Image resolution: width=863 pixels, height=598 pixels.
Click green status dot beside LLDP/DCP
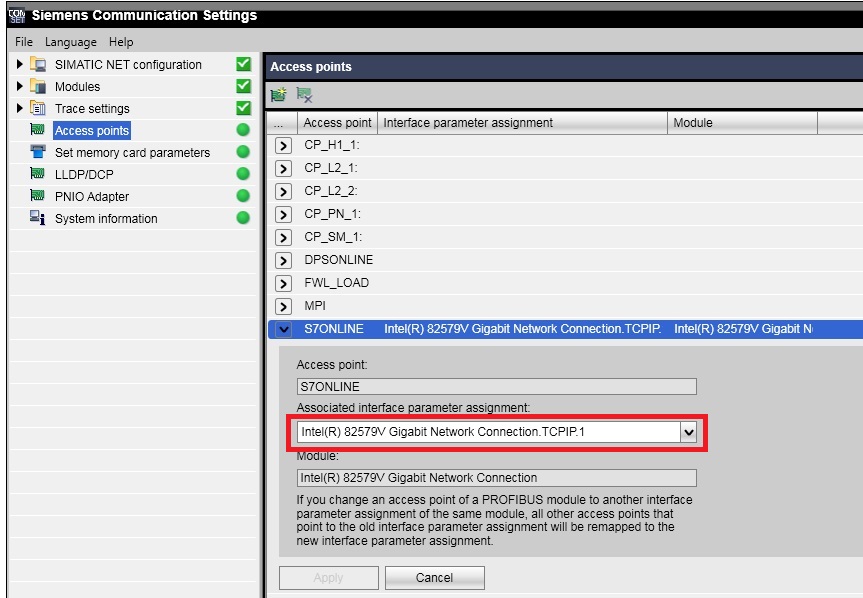point(243,174)
